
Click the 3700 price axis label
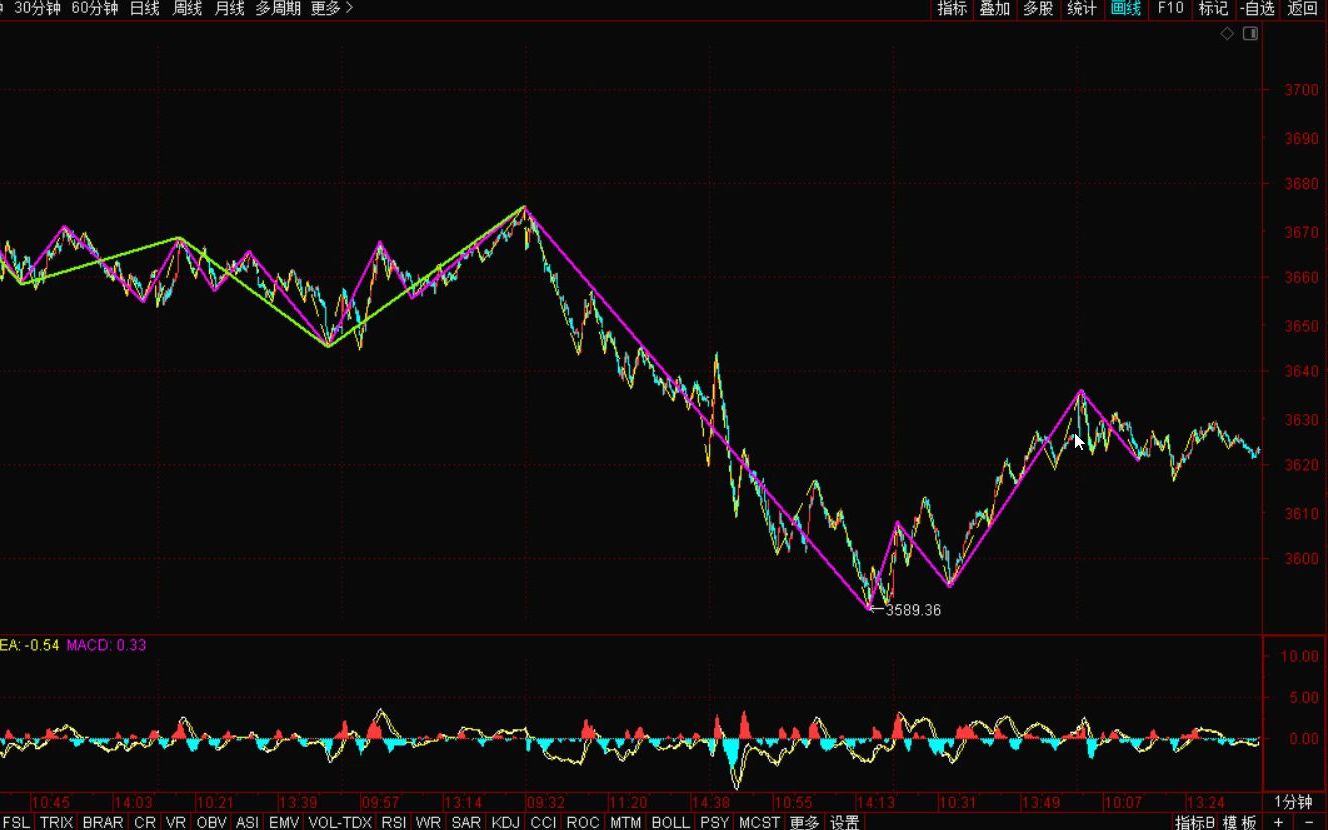(x=1301, y=90)
